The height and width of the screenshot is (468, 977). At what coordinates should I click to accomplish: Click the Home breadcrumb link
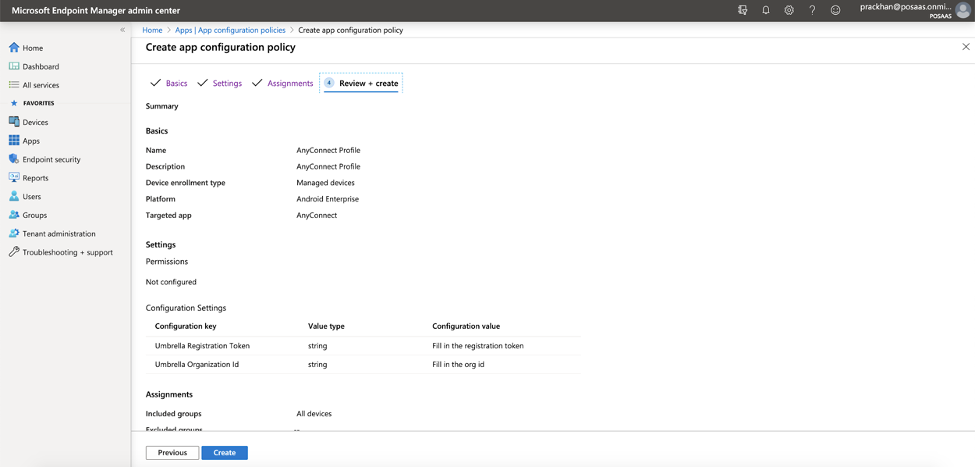(152, 30)
